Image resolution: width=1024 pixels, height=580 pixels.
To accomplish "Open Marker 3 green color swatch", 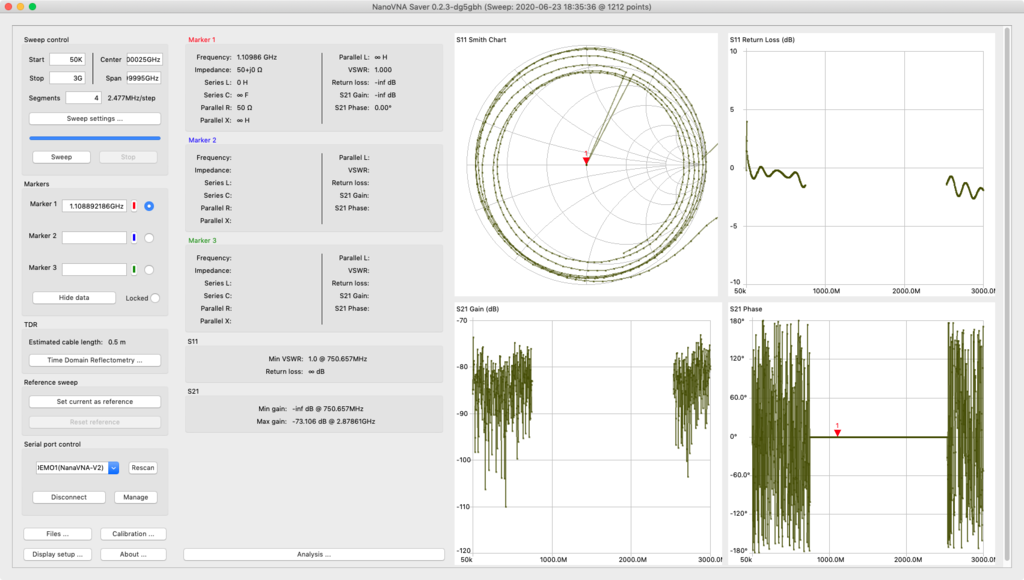I will pyautogui.click(x=134, y=270).
